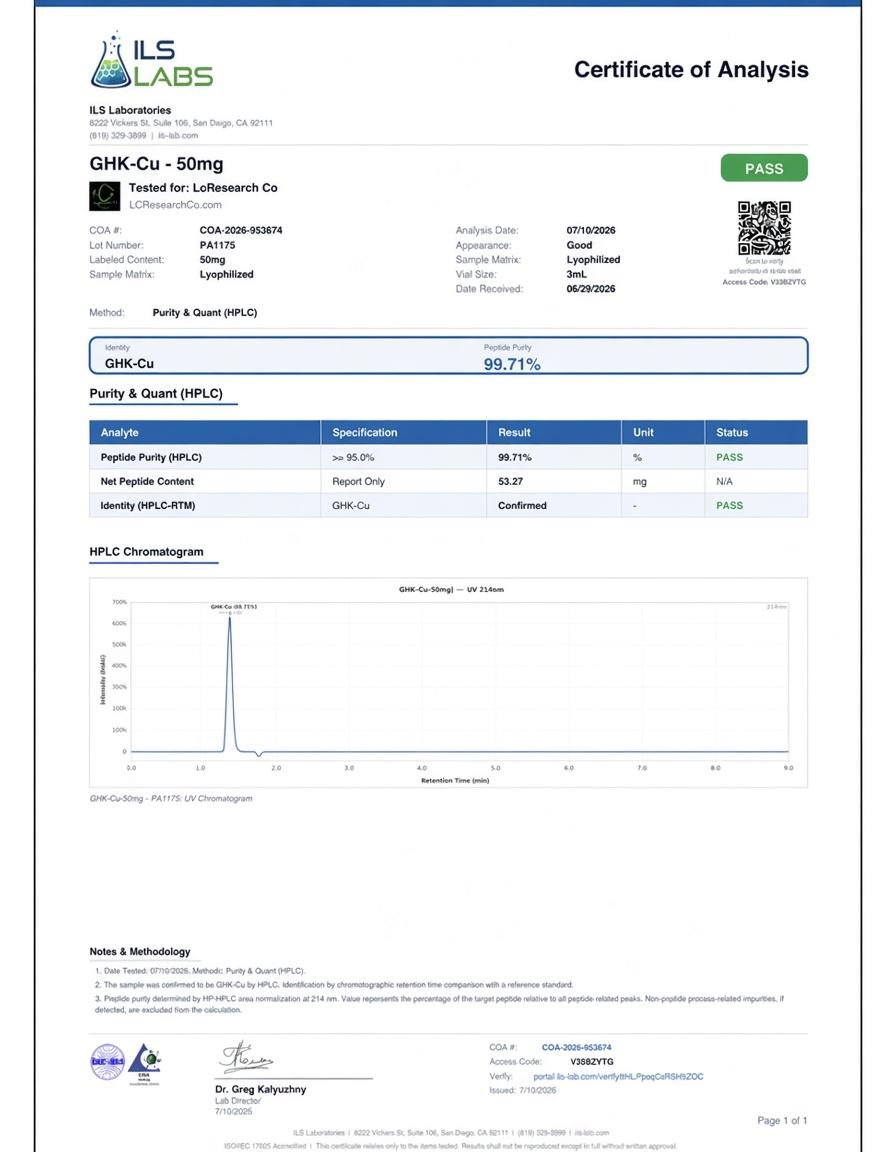
Task: Select the Net Peptide Content row
Action: pos(449,481)
